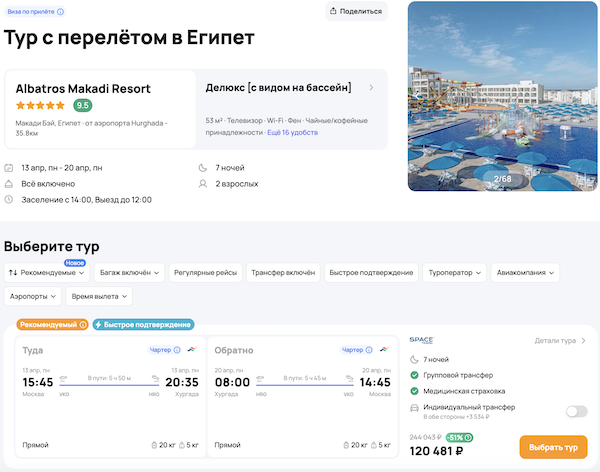Click the info icon next to the -51% discount
This screenshot has width=600, height=472.
click(x=470, y=437)
